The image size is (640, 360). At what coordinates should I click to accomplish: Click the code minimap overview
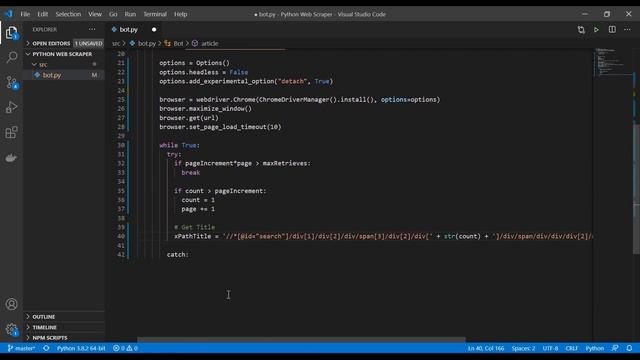point(612,62)
